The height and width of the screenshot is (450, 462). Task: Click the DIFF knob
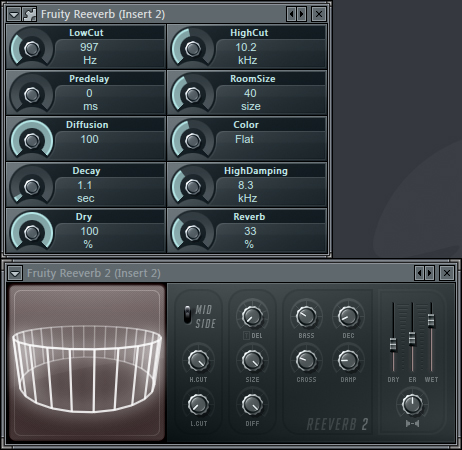pos(252,404)
